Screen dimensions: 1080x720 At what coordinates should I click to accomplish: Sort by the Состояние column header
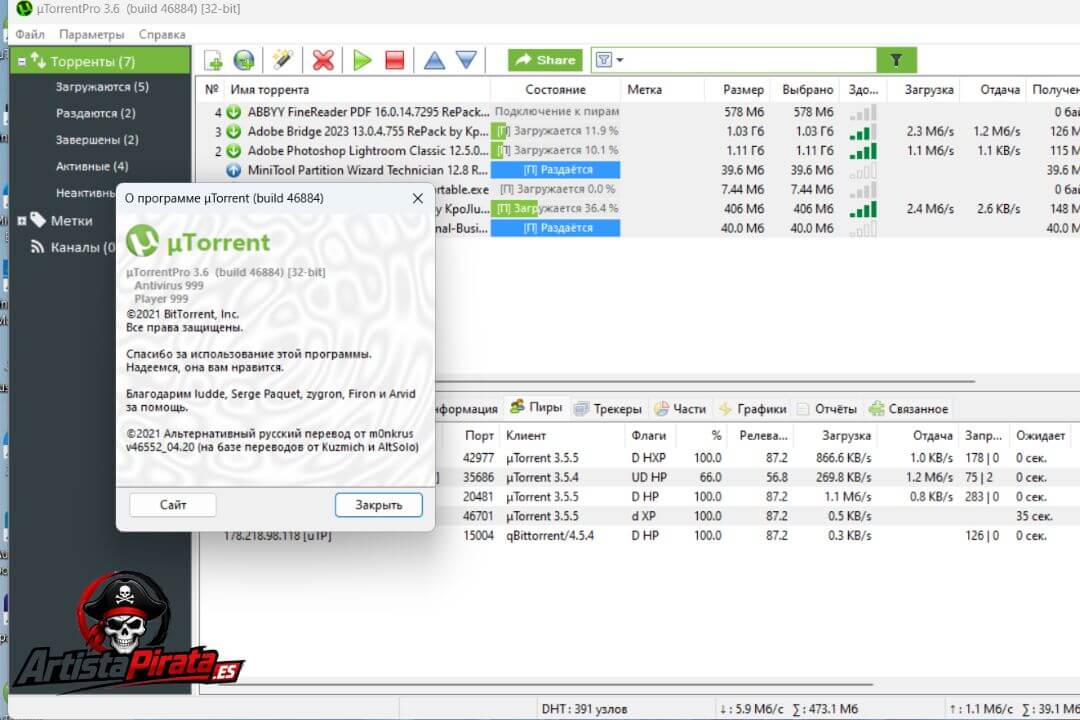tap(555, 90)
